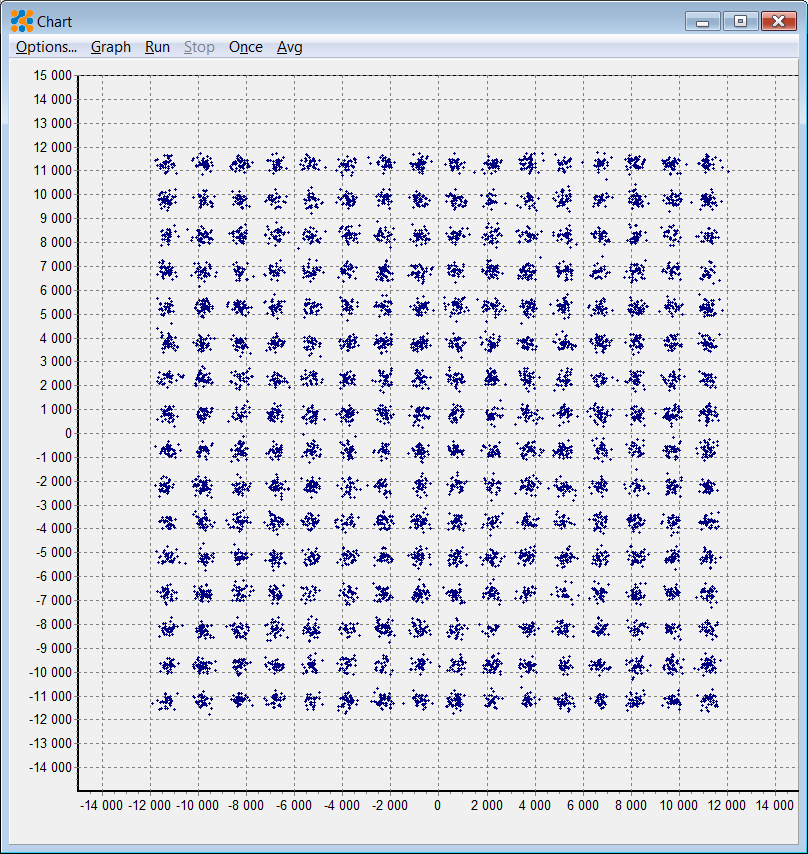Close the Chart window
The width and height of the screenshot is (808, 854).
click(x=779, y=21)
